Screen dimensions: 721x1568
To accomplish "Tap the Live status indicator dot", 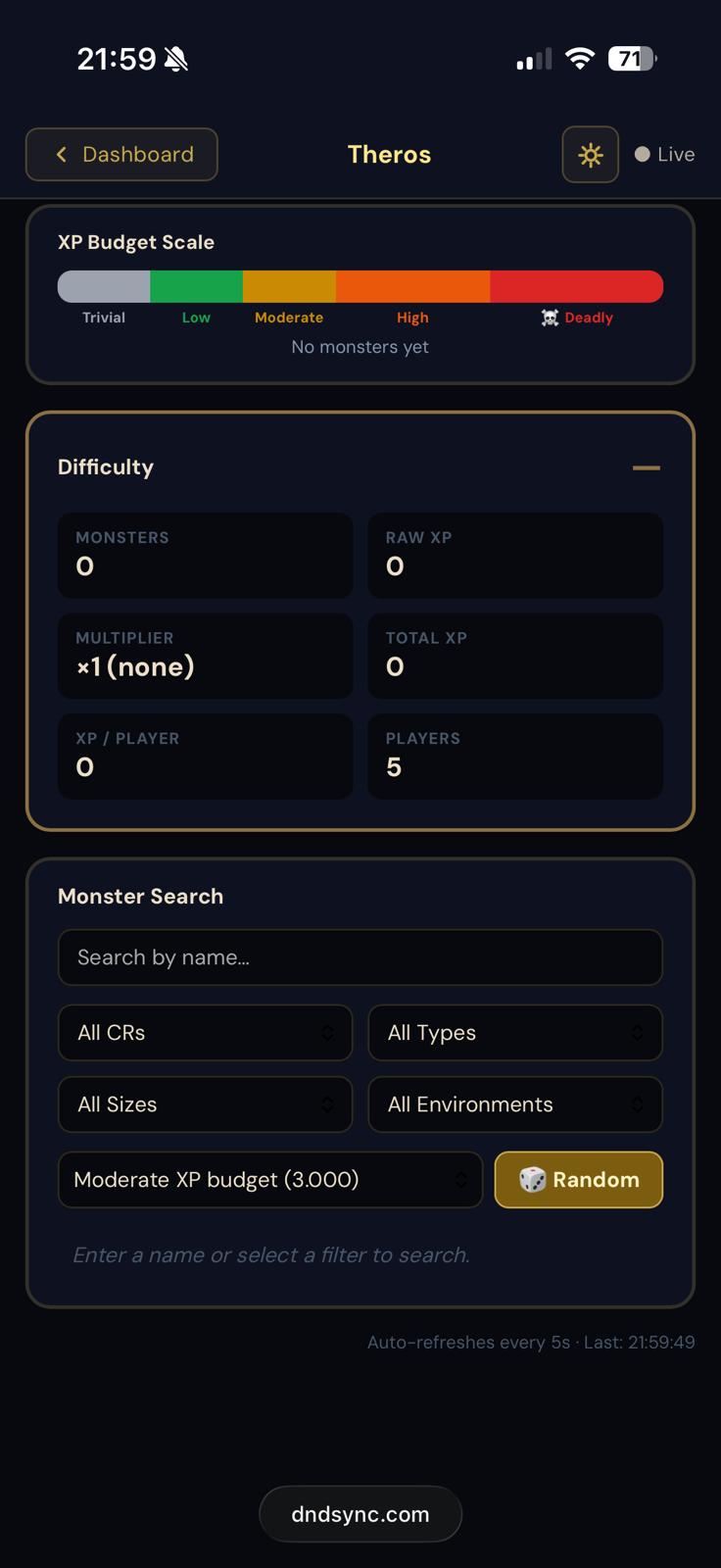I will [x=643, y=155].
